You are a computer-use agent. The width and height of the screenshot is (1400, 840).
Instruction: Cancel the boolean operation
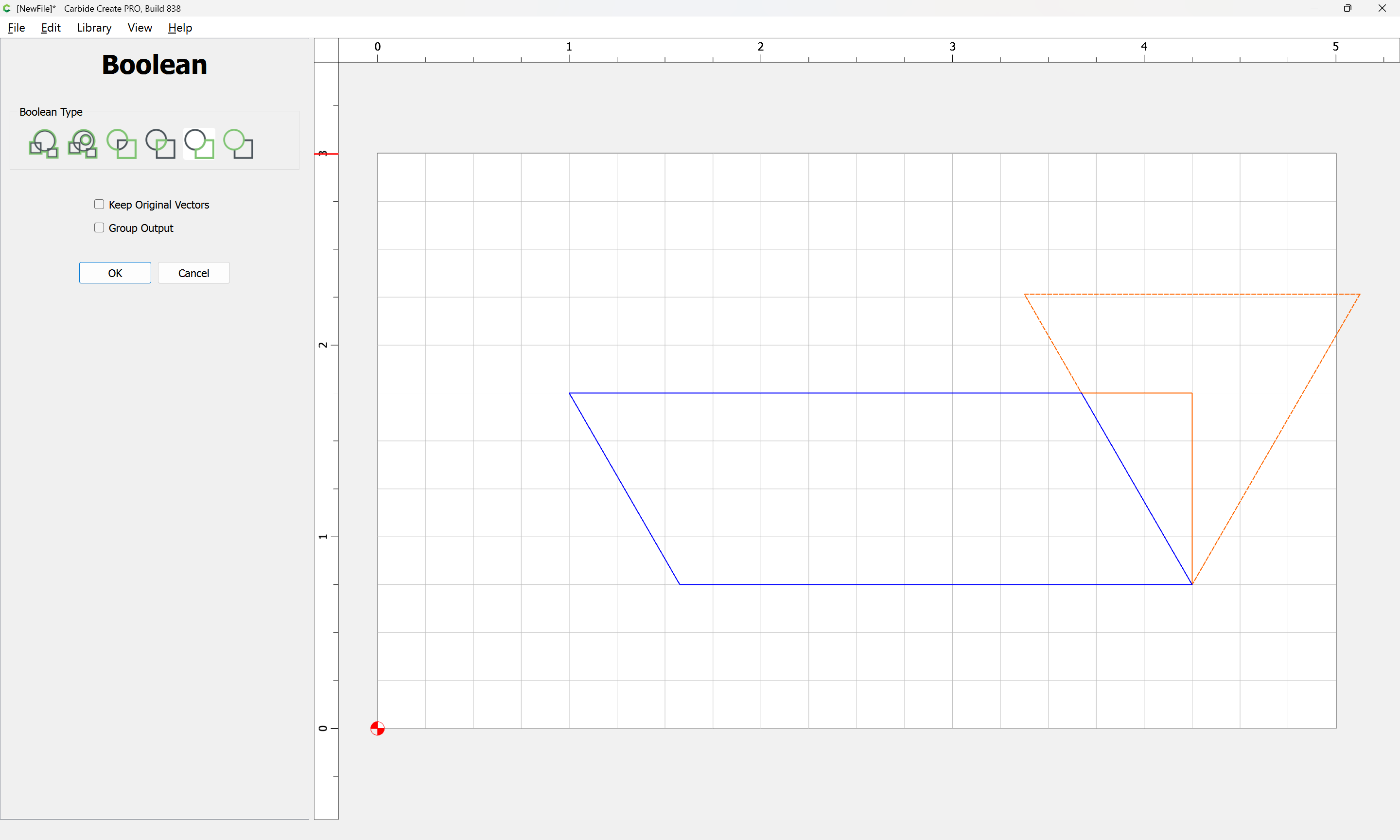[193, 273]
